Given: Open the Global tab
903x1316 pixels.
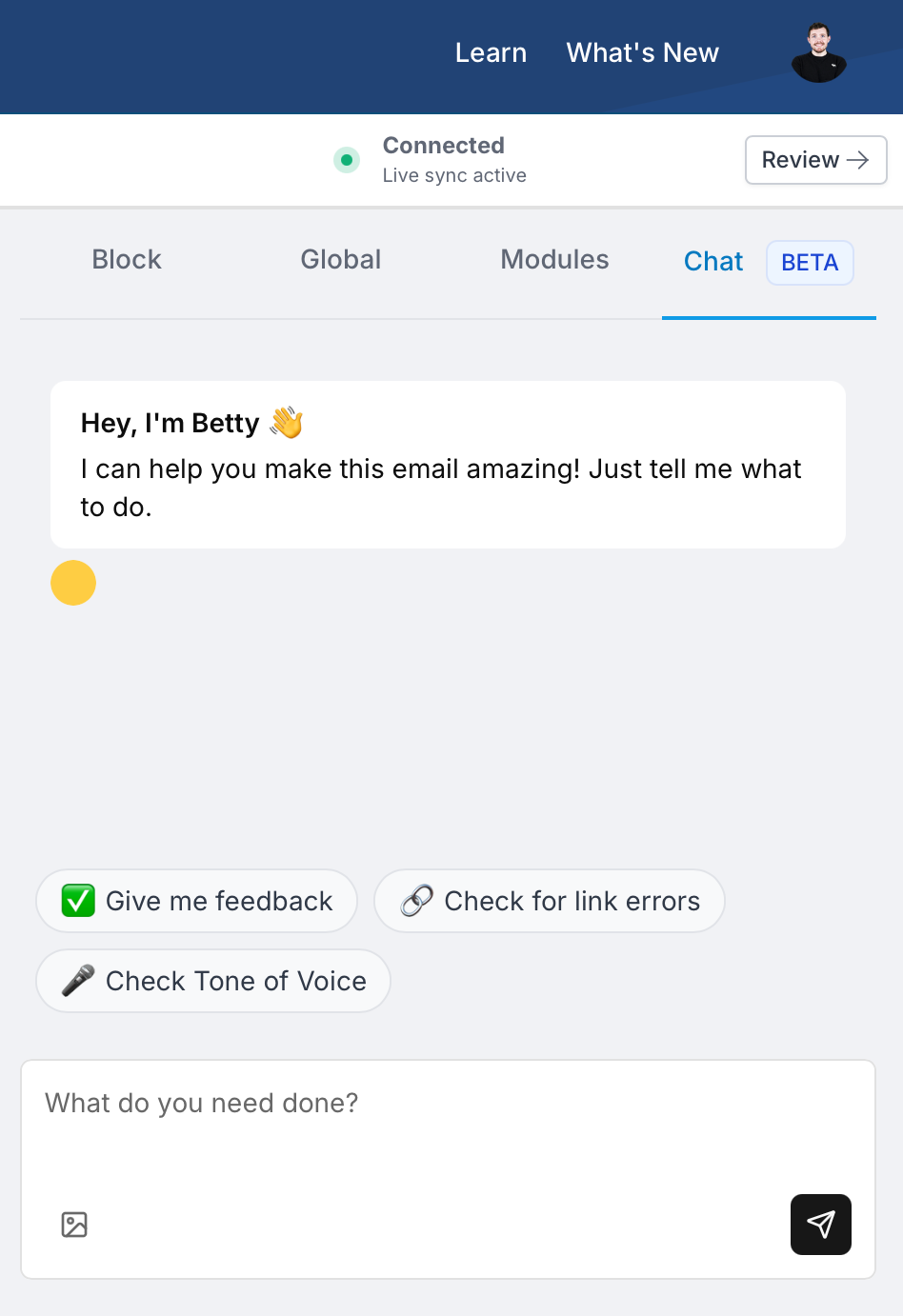Looking at the screenshot, I should [340, 259].
